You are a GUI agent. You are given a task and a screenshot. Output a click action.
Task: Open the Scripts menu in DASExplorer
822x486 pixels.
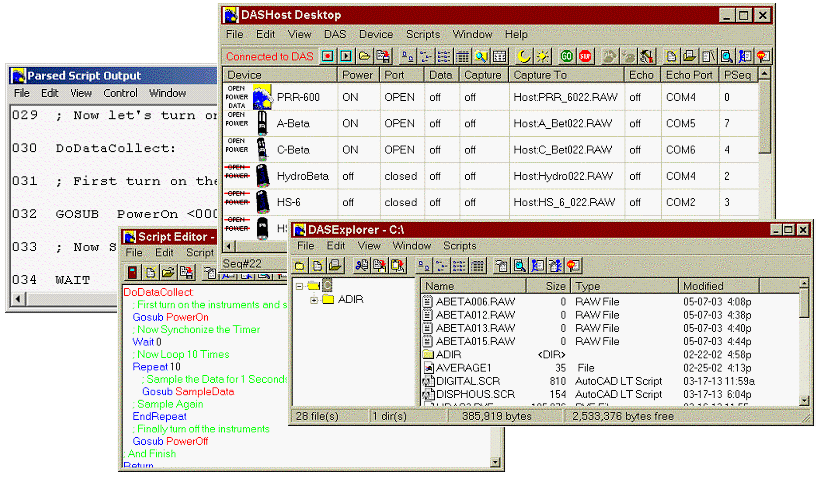pyautogui.click(x=460, y=245)
